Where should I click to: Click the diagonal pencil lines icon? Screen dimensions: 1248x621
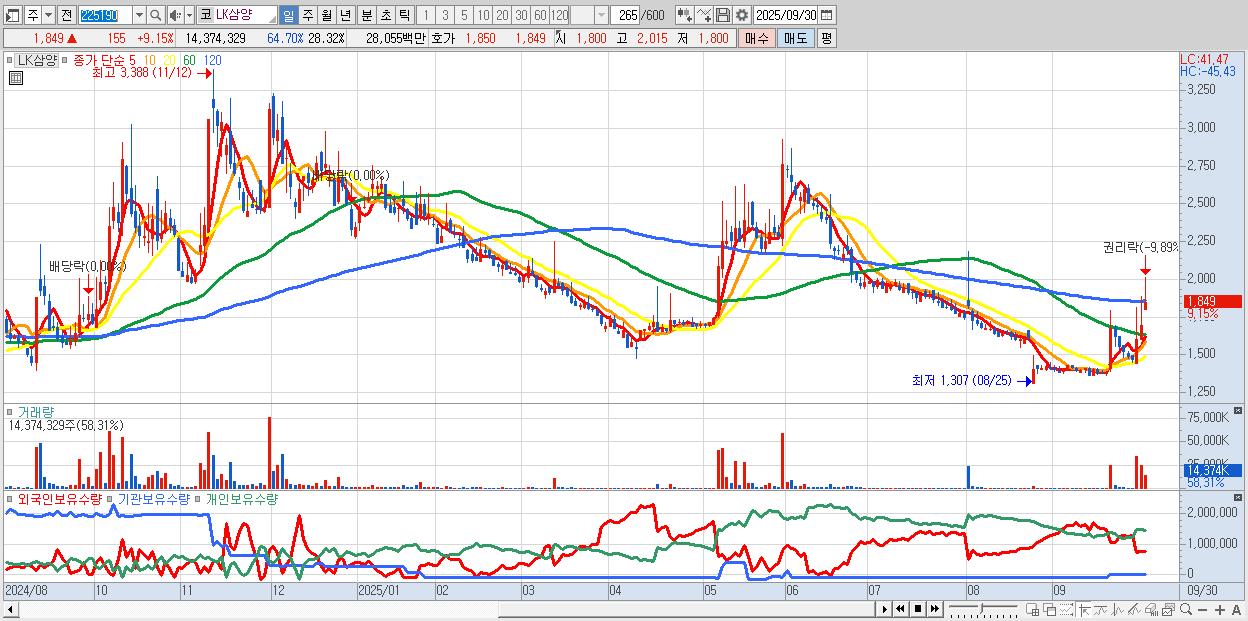point(1134,609)
